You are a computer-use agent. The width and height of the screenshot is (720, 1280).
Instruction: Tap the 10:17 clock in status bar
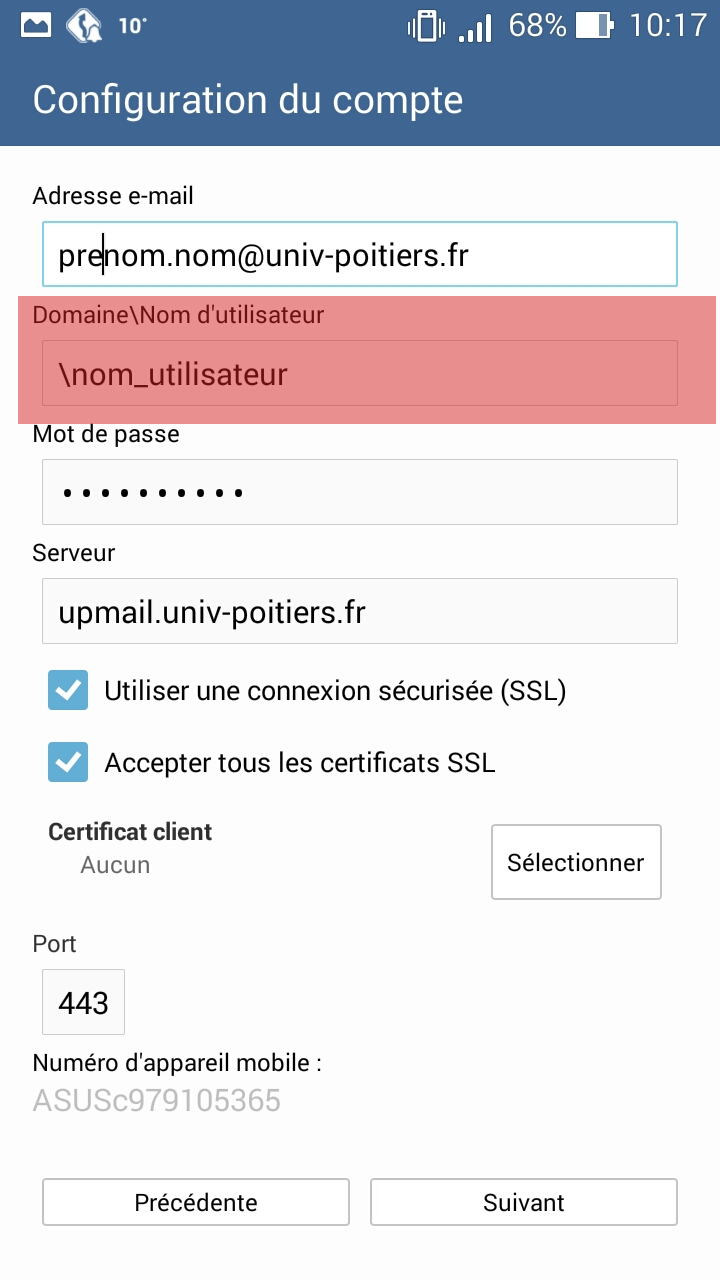click(x=668, y=25)
